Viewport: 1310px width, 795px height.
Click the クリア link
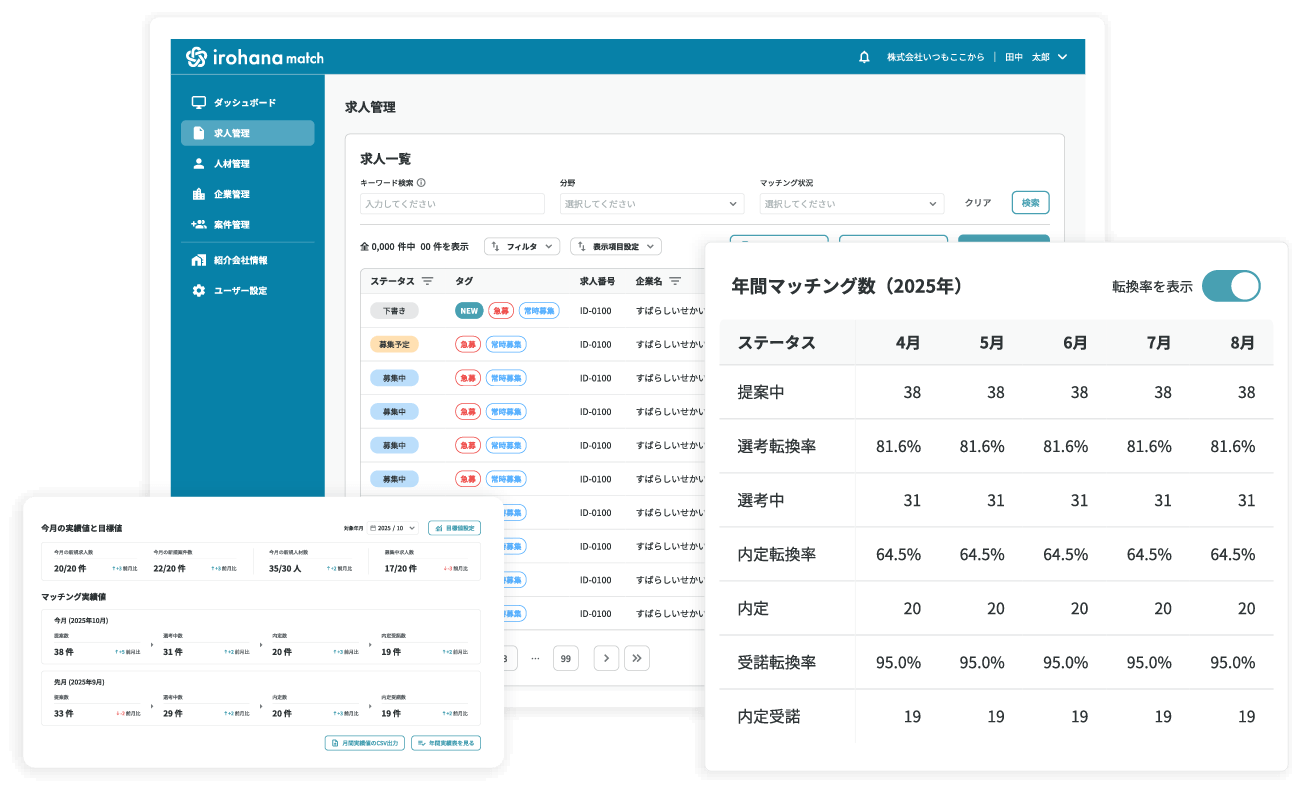point(977,203)
